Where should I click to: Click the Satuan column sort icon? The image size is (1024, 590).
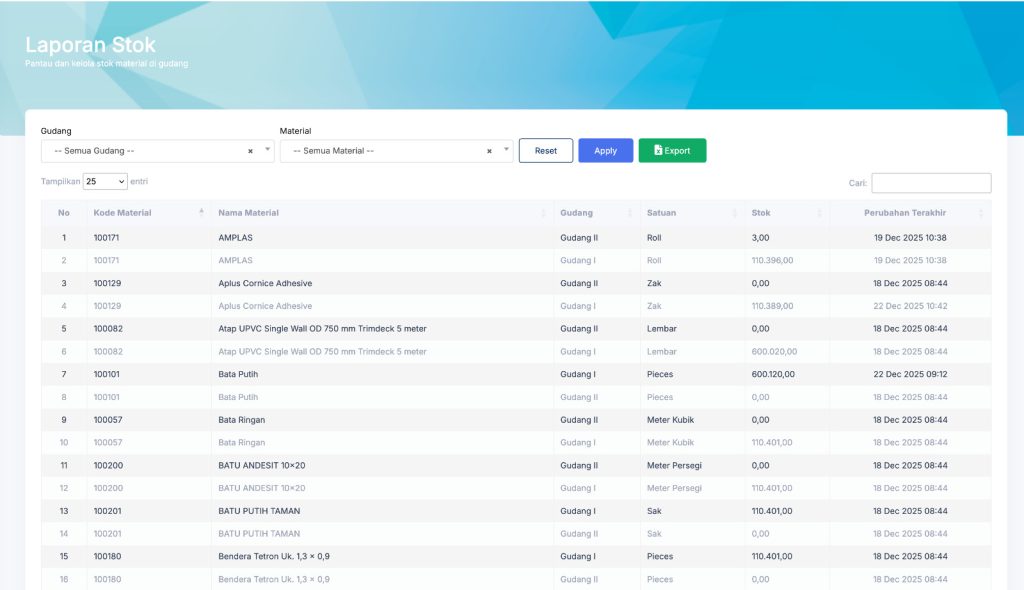[734, 213]
